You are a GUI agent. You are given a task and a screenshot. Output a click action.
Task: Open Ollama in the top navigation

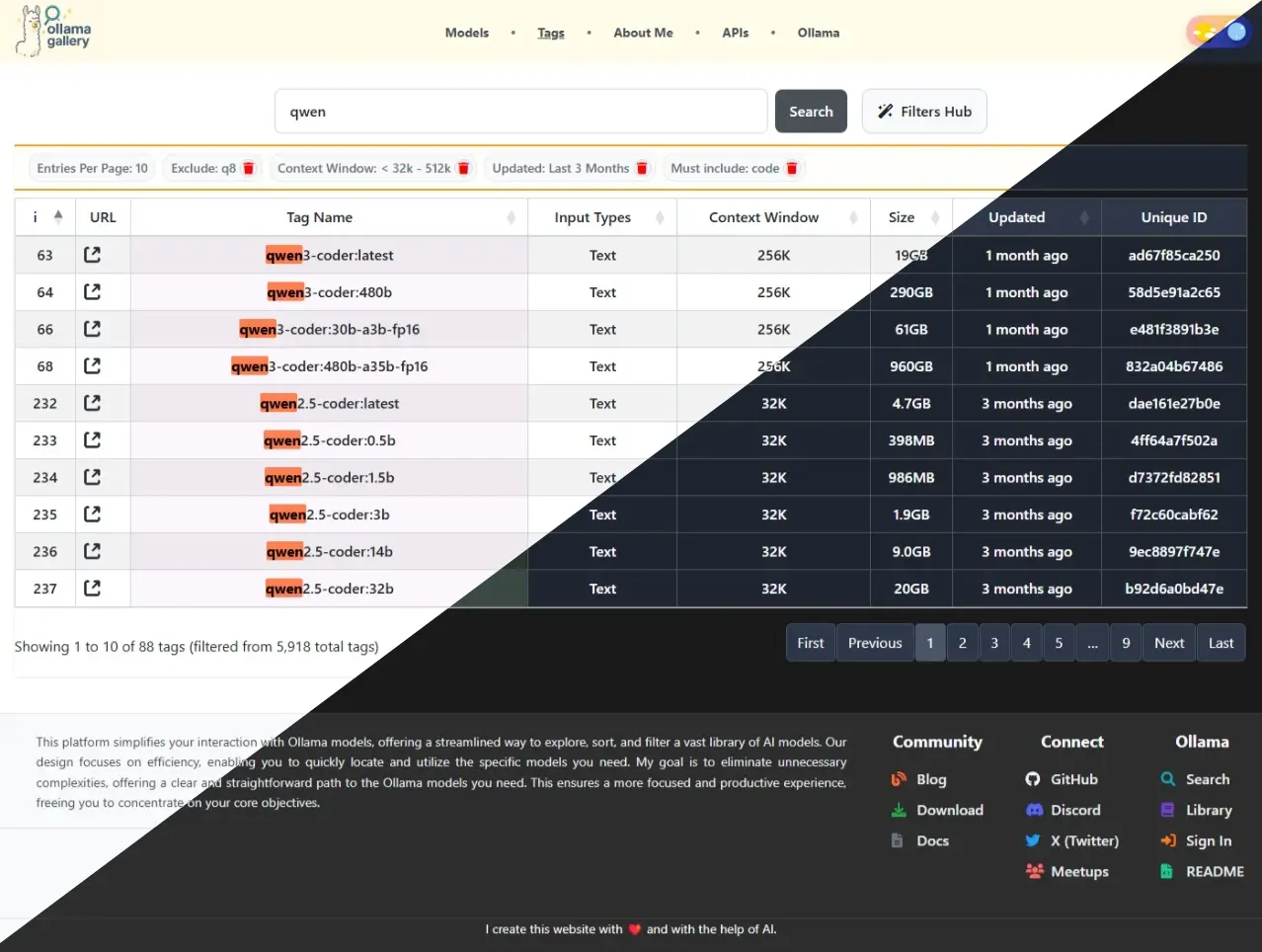click(x=819, y=33)
